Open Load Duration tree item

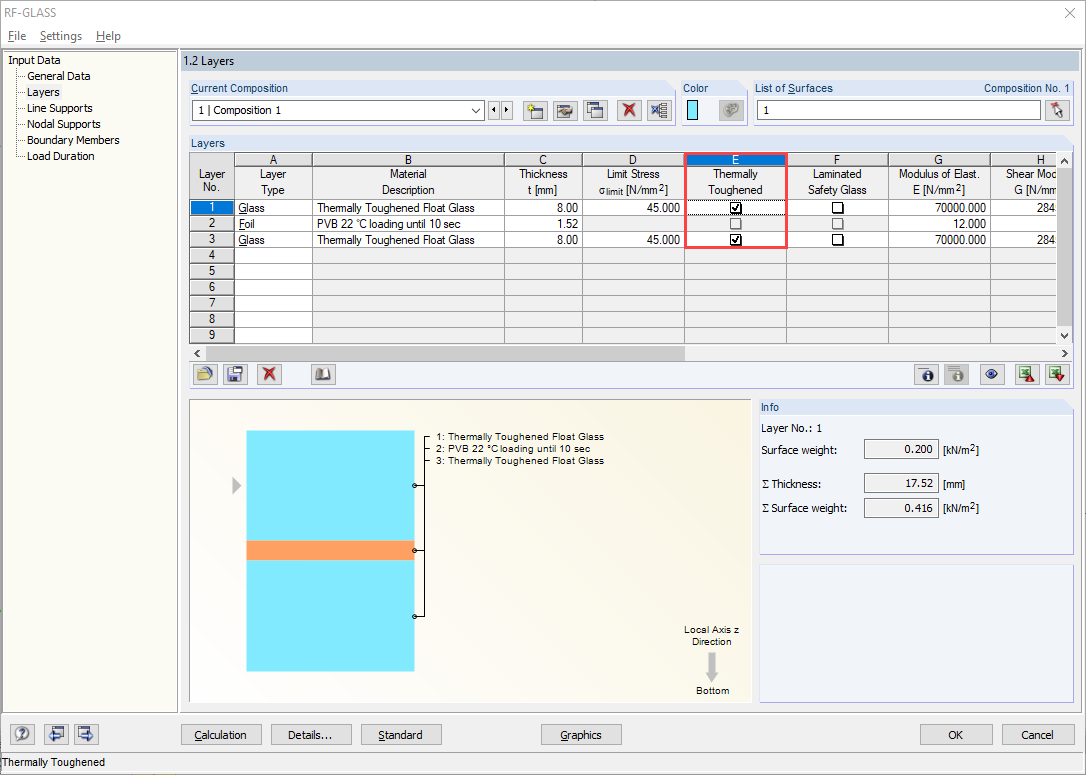pos(60,156)
